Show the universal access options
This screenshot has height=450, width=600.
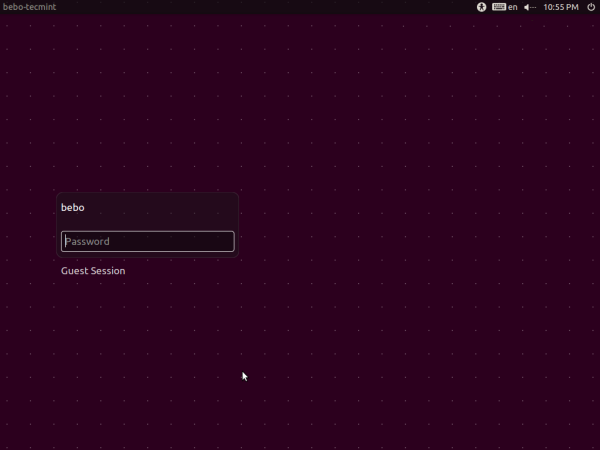tap(481, 7)
